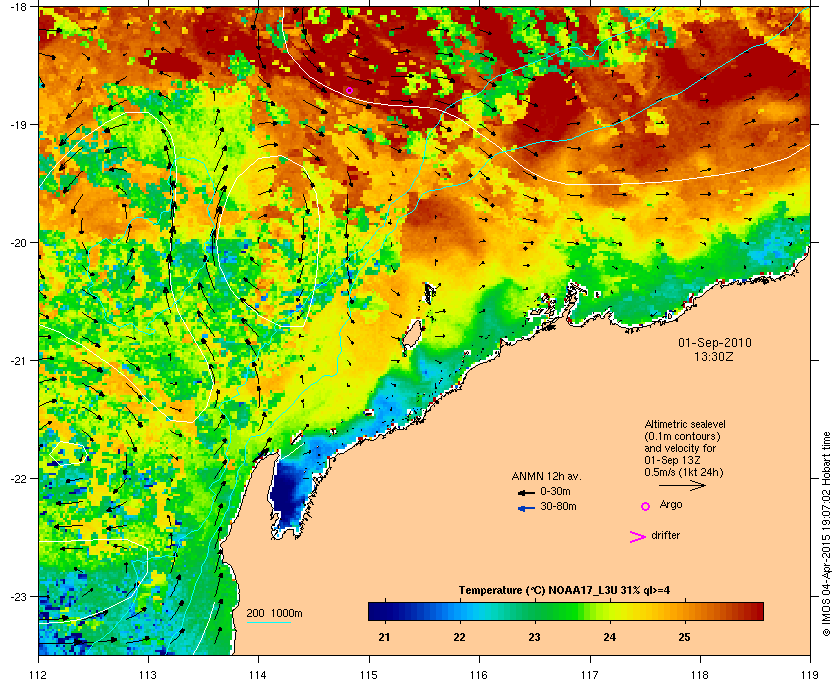Click the Argo legend label
The width and height of the screenshot is (840, 680).
coord(671,505)
